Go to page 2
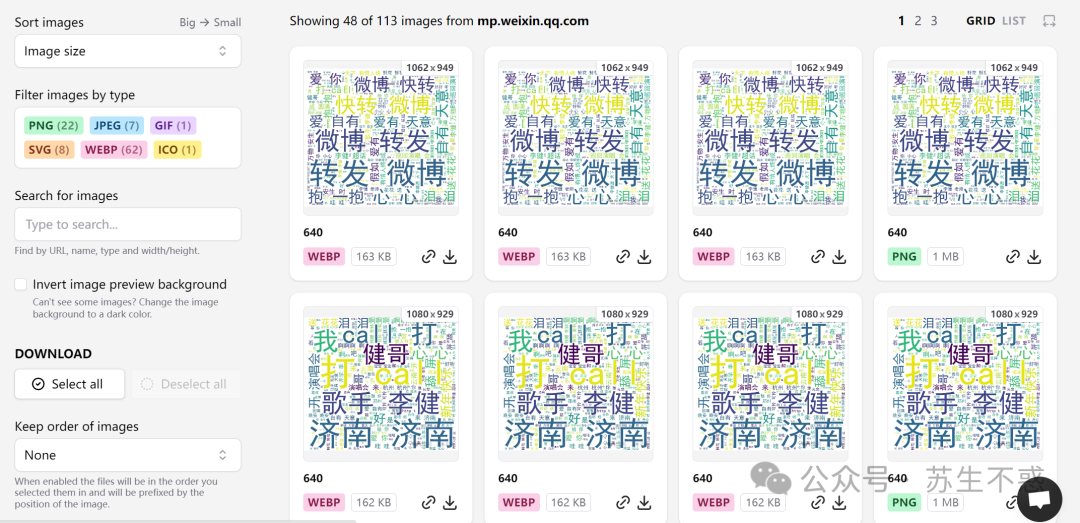Screen dimensions: 1080x523 (917, 21)
